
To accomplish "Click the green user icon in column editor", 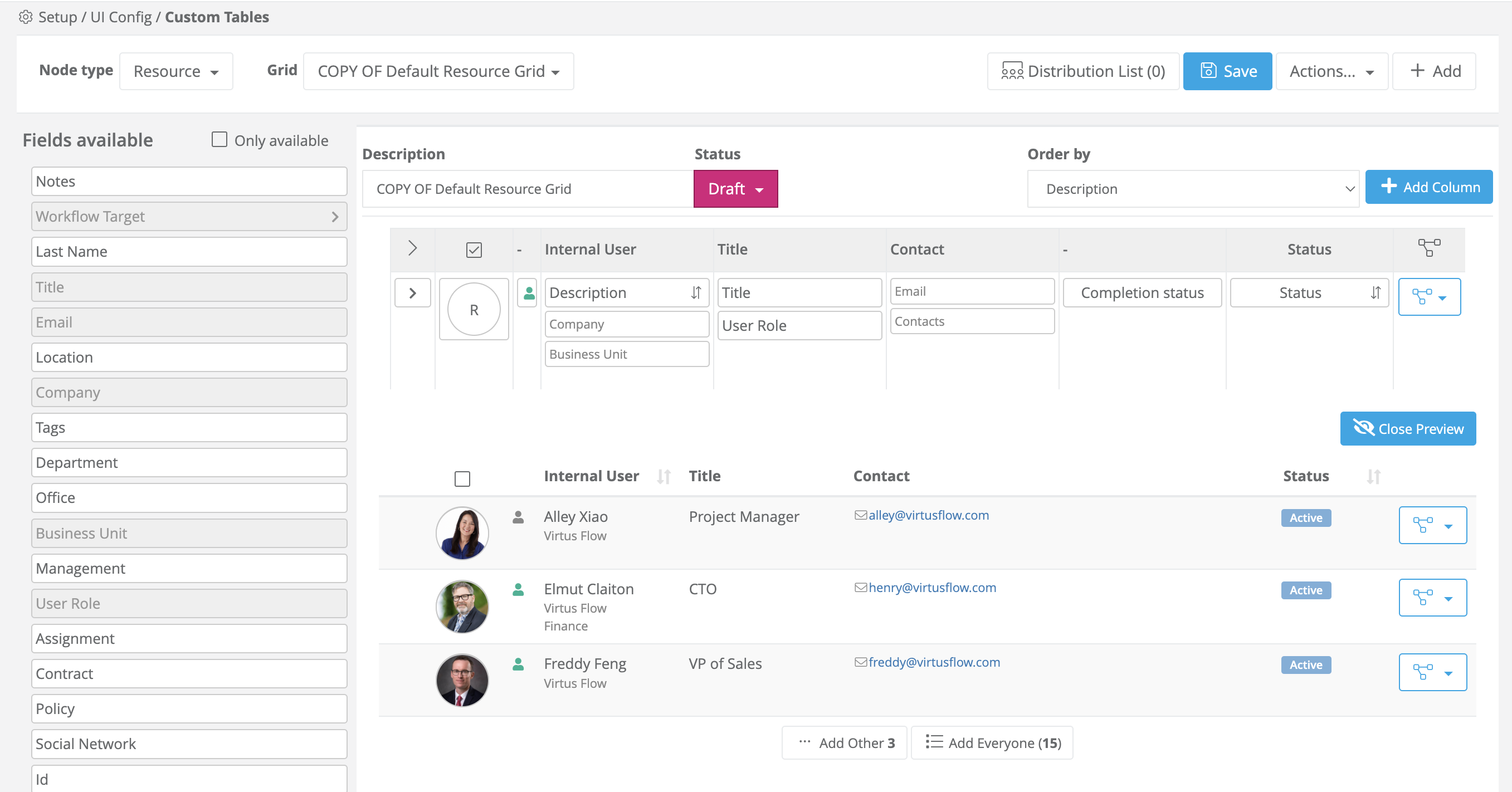I will 528,293.
